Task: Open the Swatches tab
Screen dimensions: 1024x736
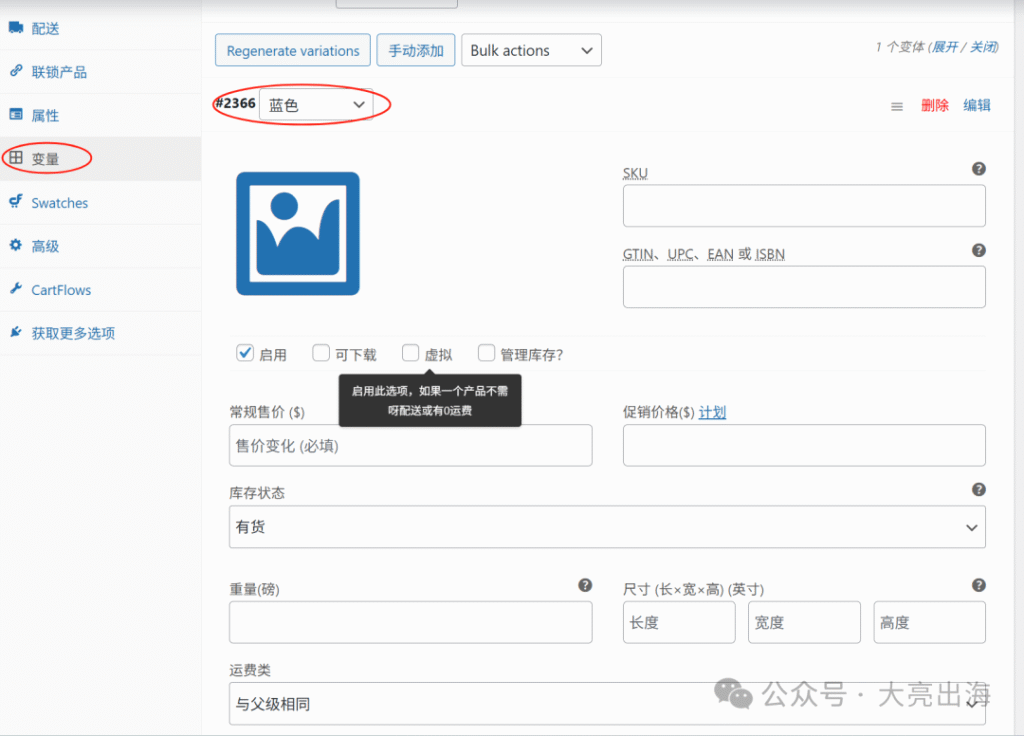Action: click(x=101, y=202)
